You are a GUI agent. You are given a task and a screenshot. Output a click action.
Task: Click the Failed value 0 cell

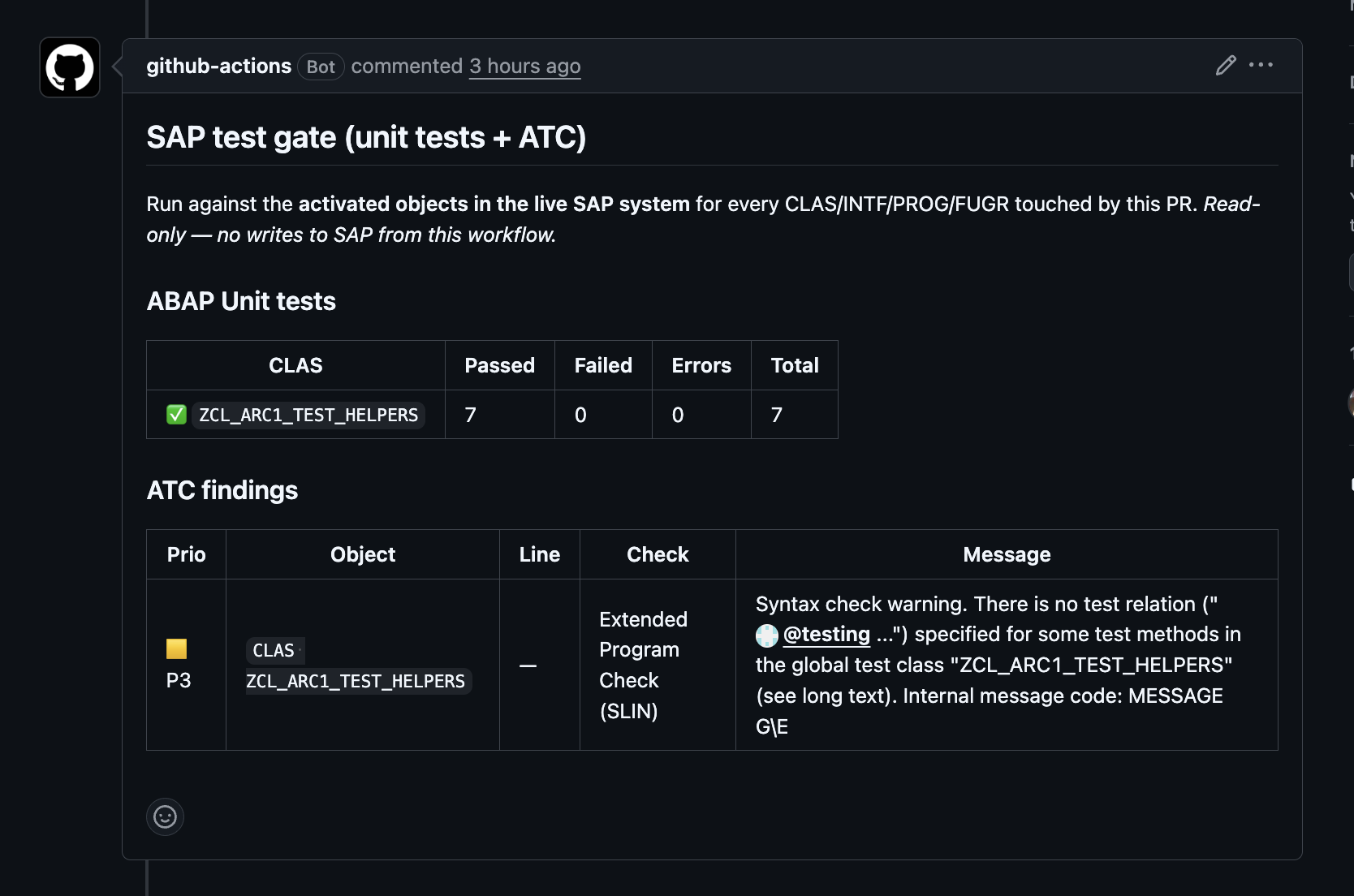(603, 415)
